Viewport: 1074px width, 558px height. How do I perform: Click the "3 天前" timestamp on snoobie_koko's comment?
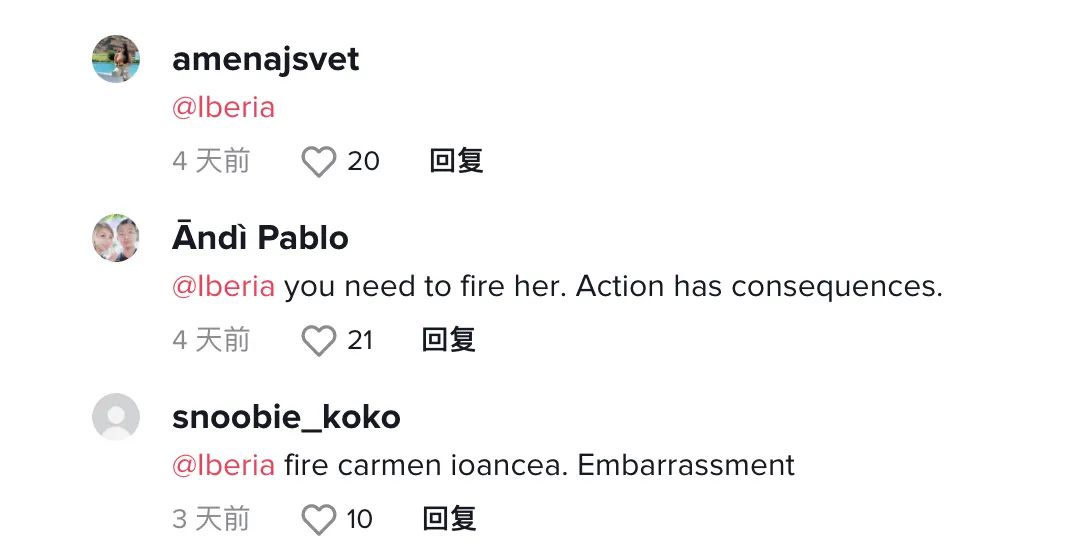(x=211, y=519)
